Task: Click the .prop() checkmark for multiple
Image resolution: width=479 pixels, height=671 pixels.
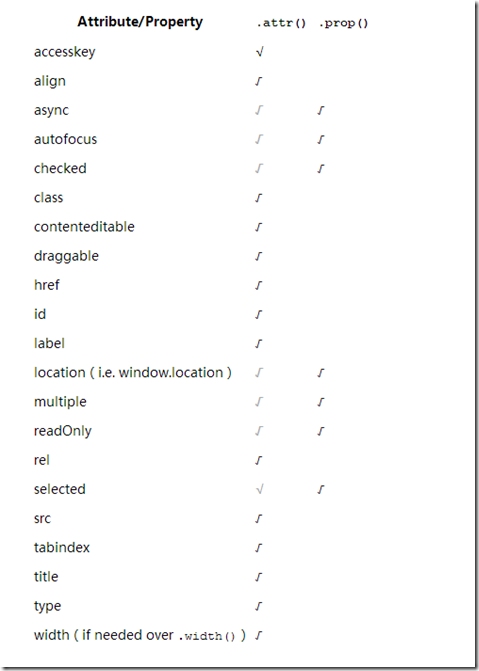Action: pos(321,402)
